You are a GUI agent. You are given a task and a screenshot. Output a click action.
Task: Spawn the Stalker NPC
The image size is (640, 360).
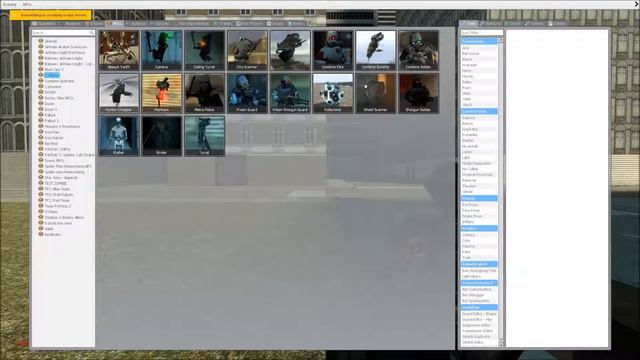[x=119, y=136]
